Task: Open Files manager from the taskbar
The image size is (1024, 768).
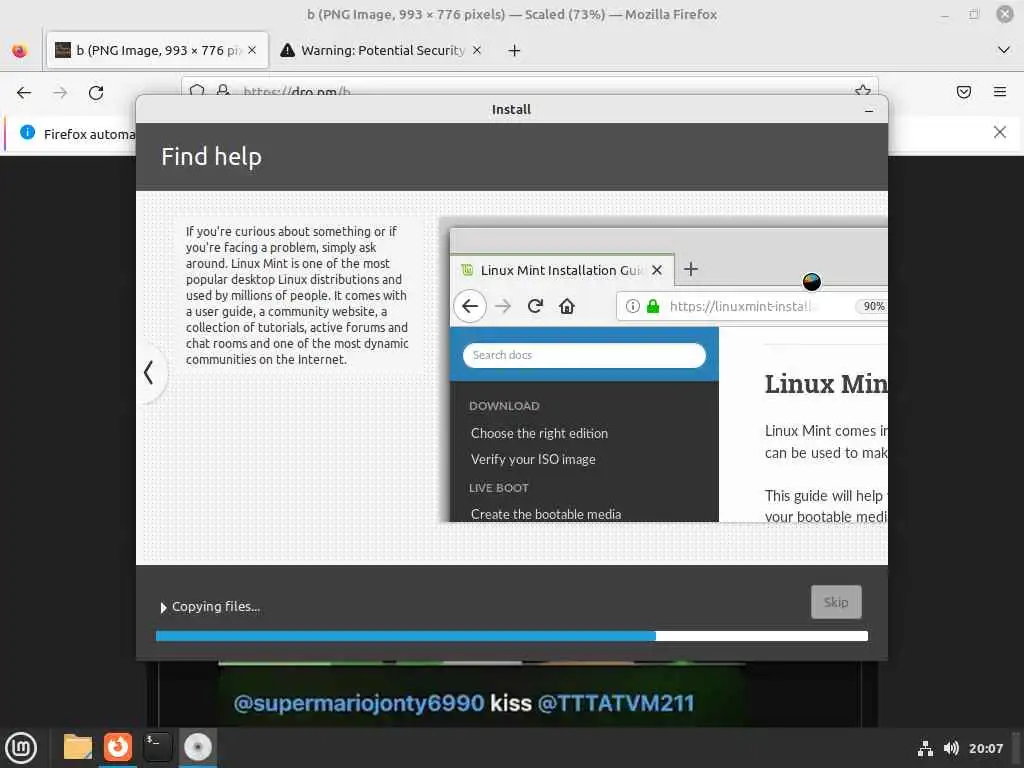Action: coord(78,747)
